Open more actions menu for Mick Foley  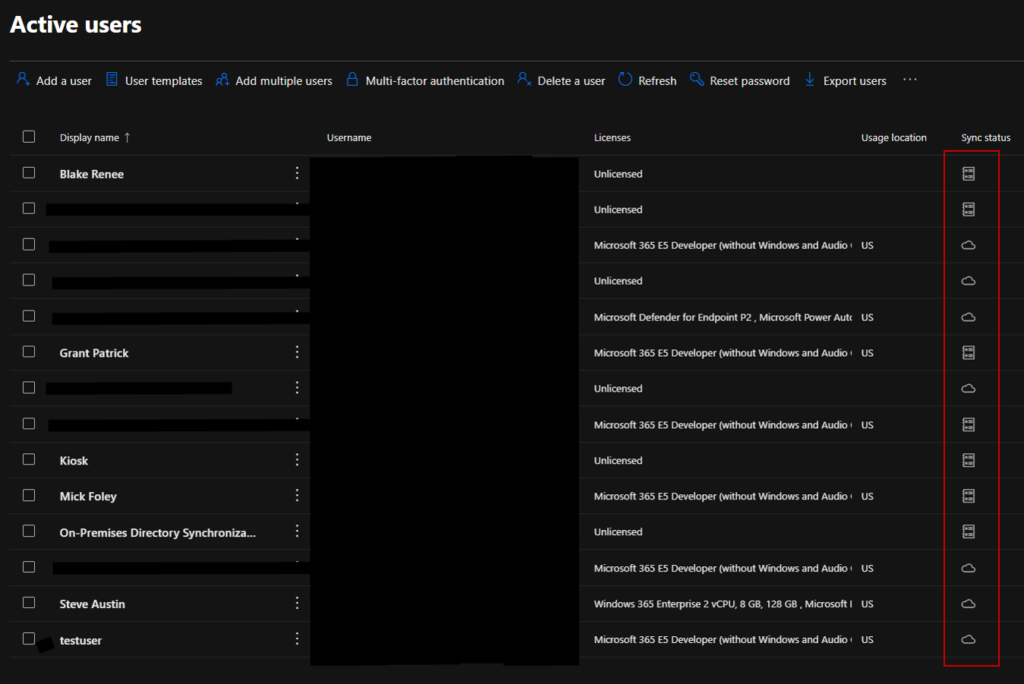(x=297, y=496)
